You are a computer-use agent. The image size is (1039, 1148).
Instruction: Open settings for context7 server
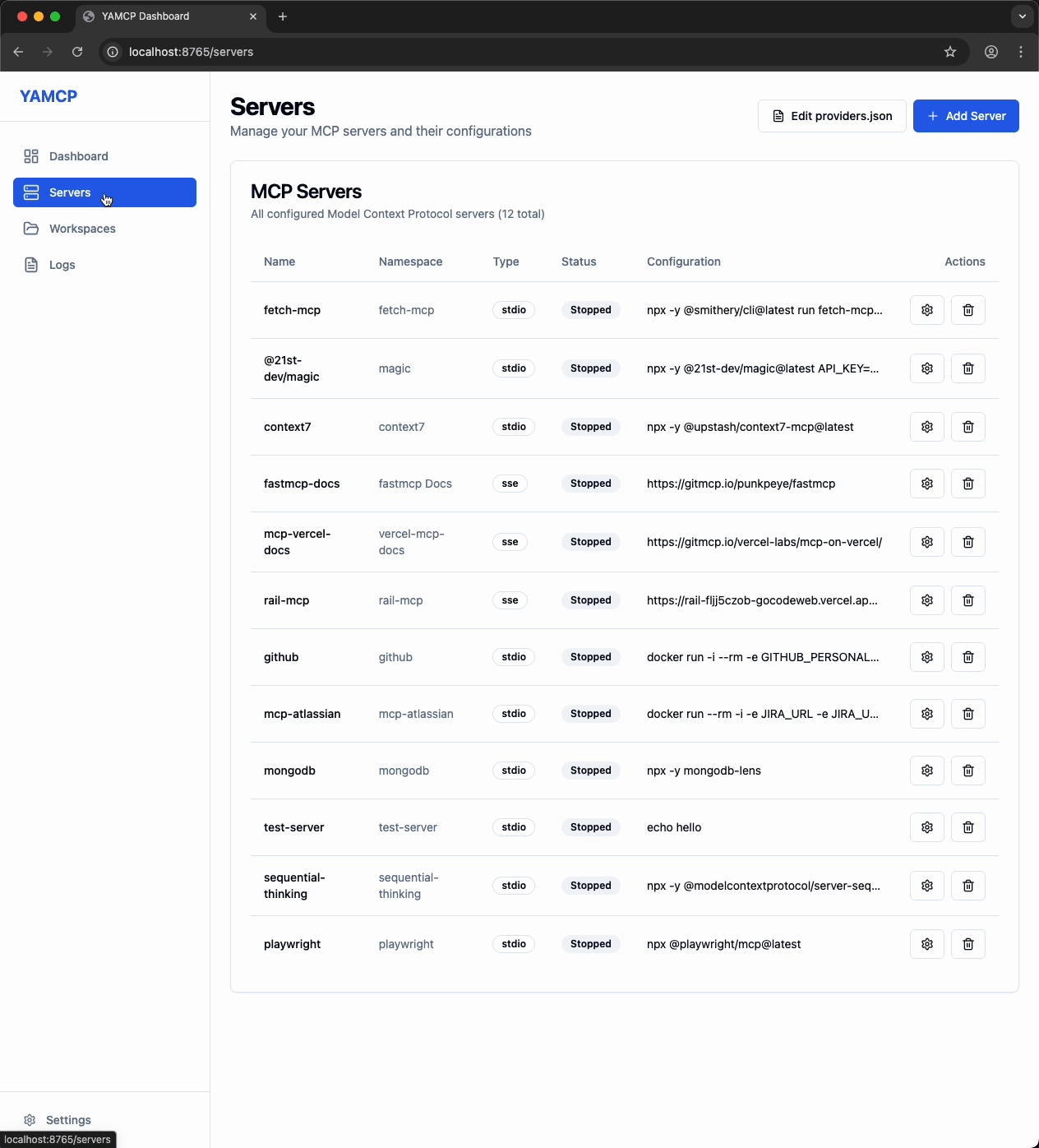927,427
